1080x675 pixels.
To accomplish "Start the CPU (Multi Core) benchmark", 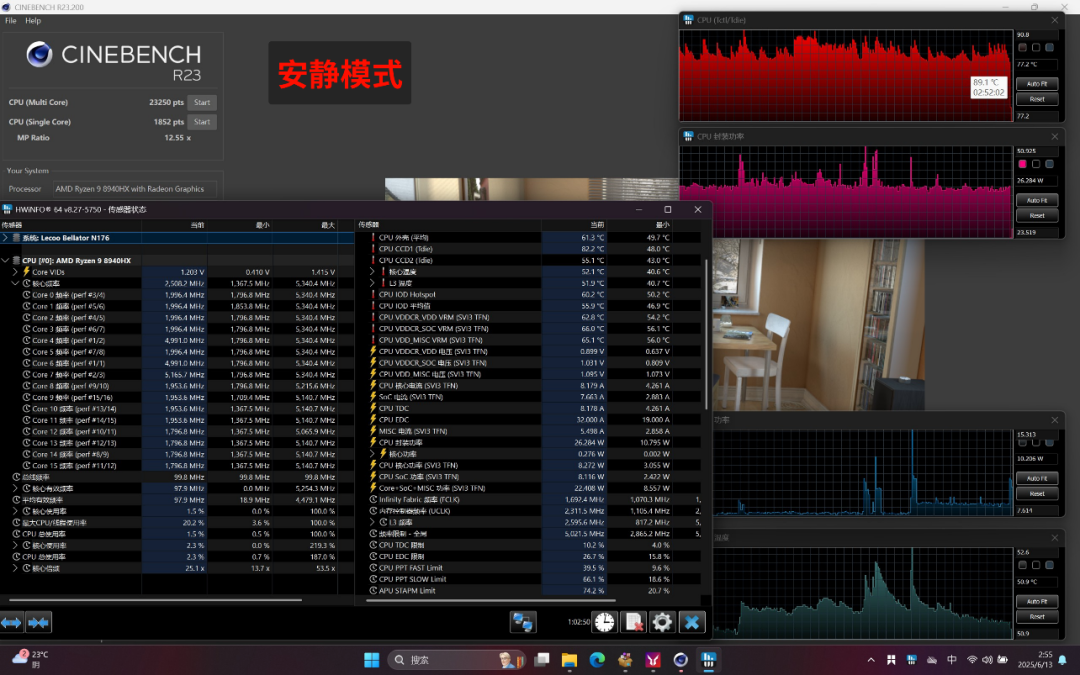I will coord(202,103).
